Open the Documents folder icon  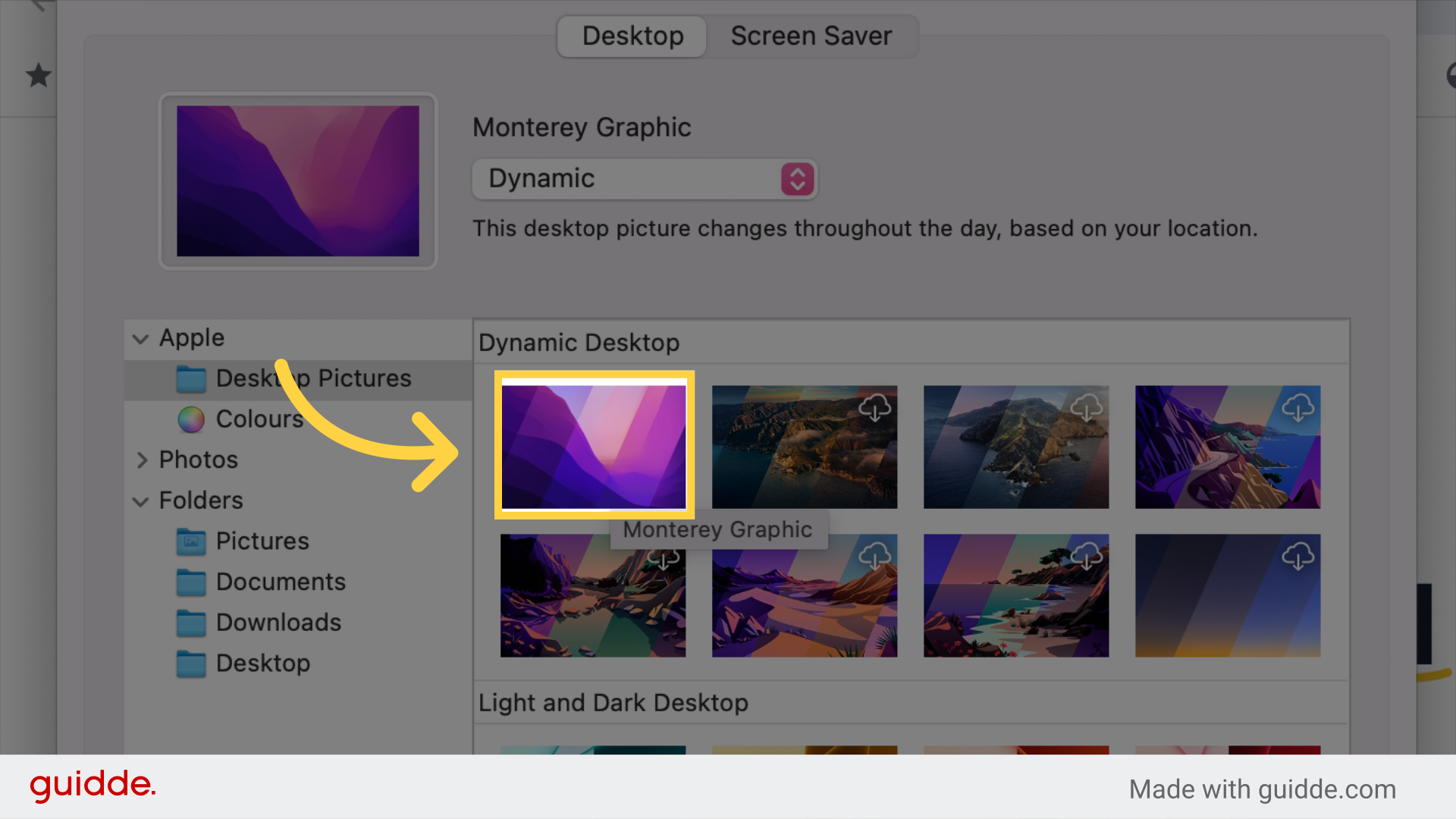click(x=192, y=582)
